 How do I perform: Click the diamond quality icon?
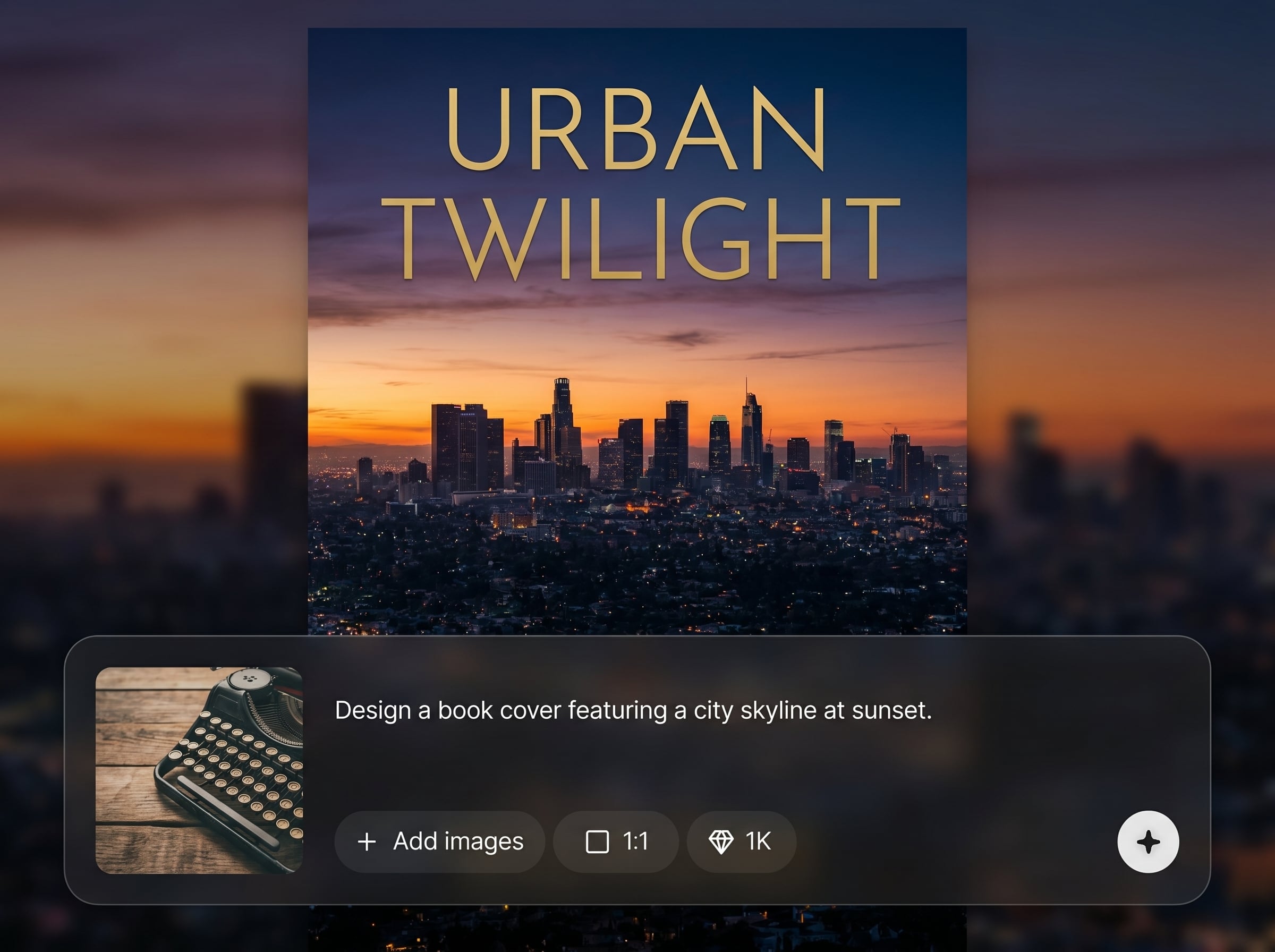pyautogui.click(x=720, y=841)
